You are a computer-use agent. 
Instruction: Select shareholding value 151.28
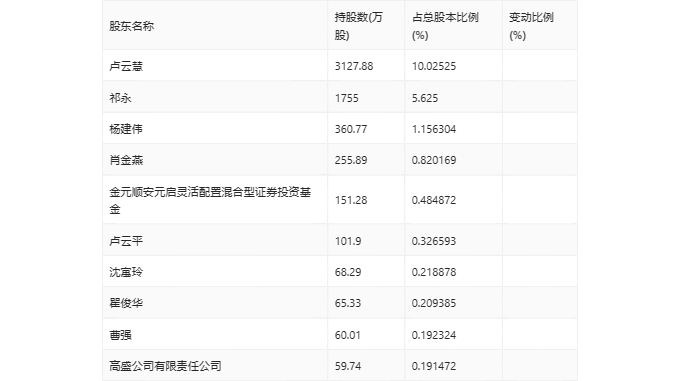click(x=351, y=200)
